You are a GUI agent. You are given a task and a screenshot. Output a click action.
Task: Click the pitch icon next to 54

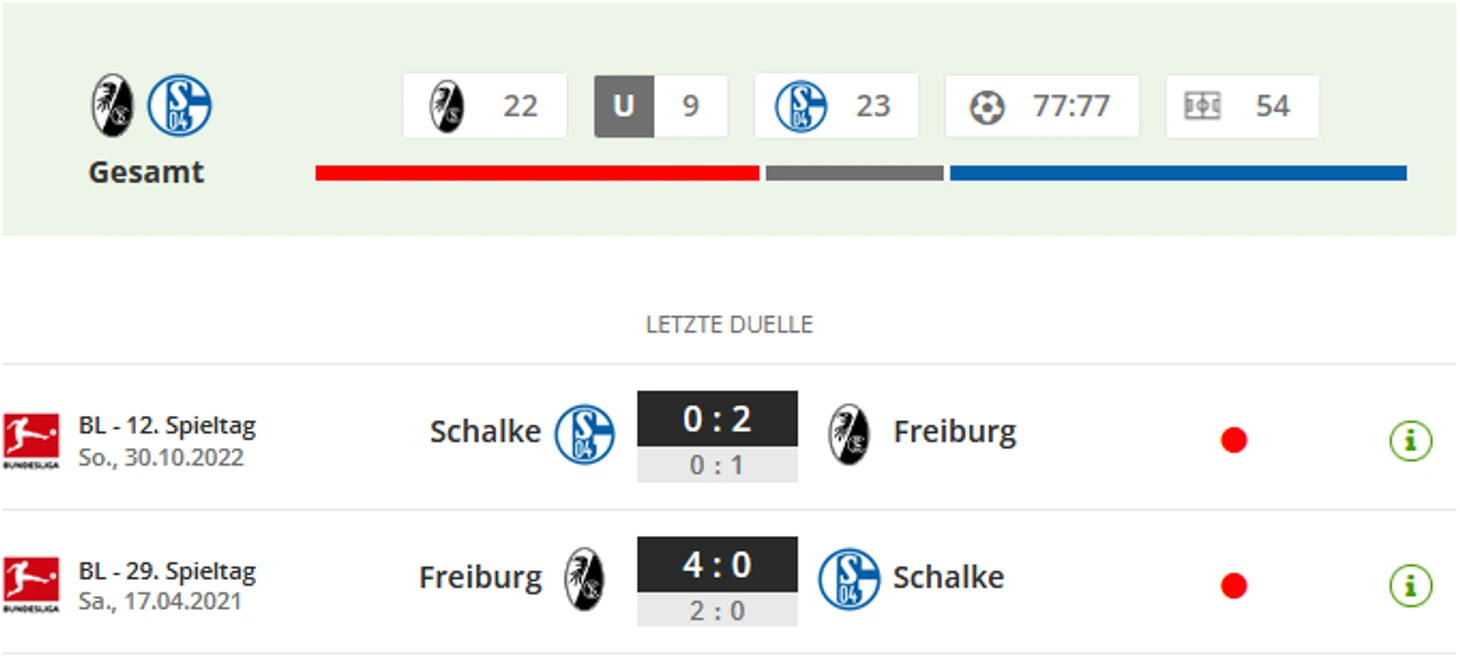pyautogui.click(x=1202, y=106)
